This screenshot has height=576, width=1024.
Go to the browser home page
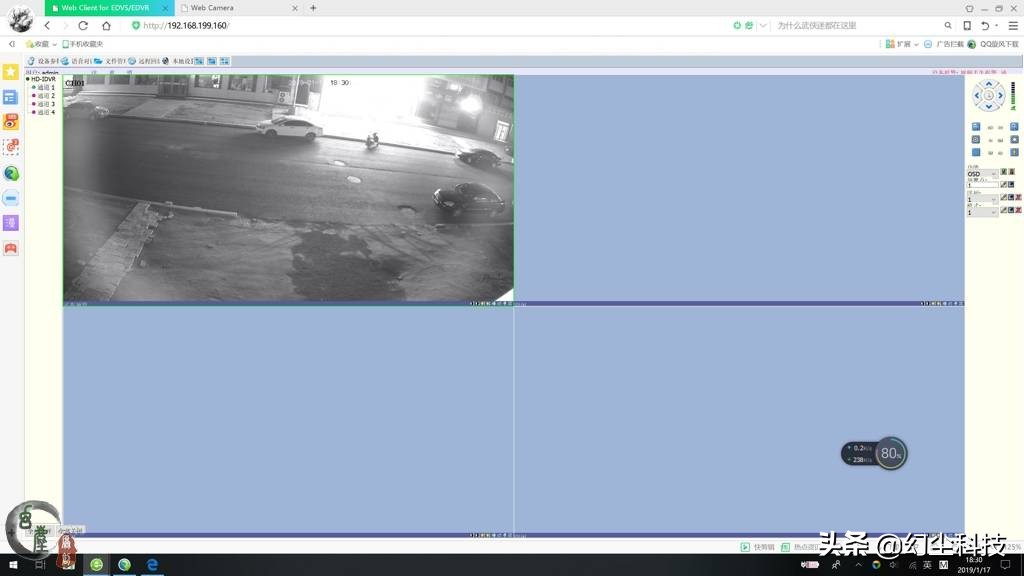point(106,25)
